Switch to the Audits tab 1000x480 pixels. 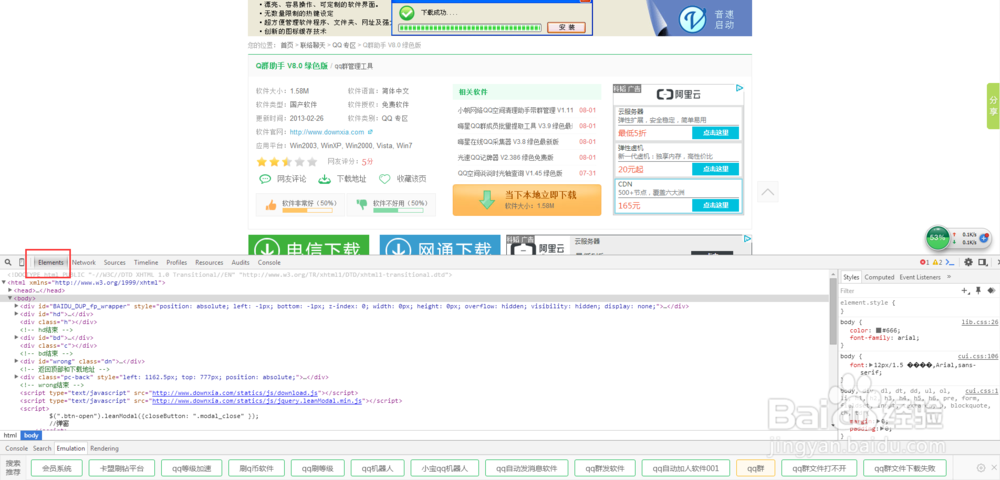tap(240, 263)
